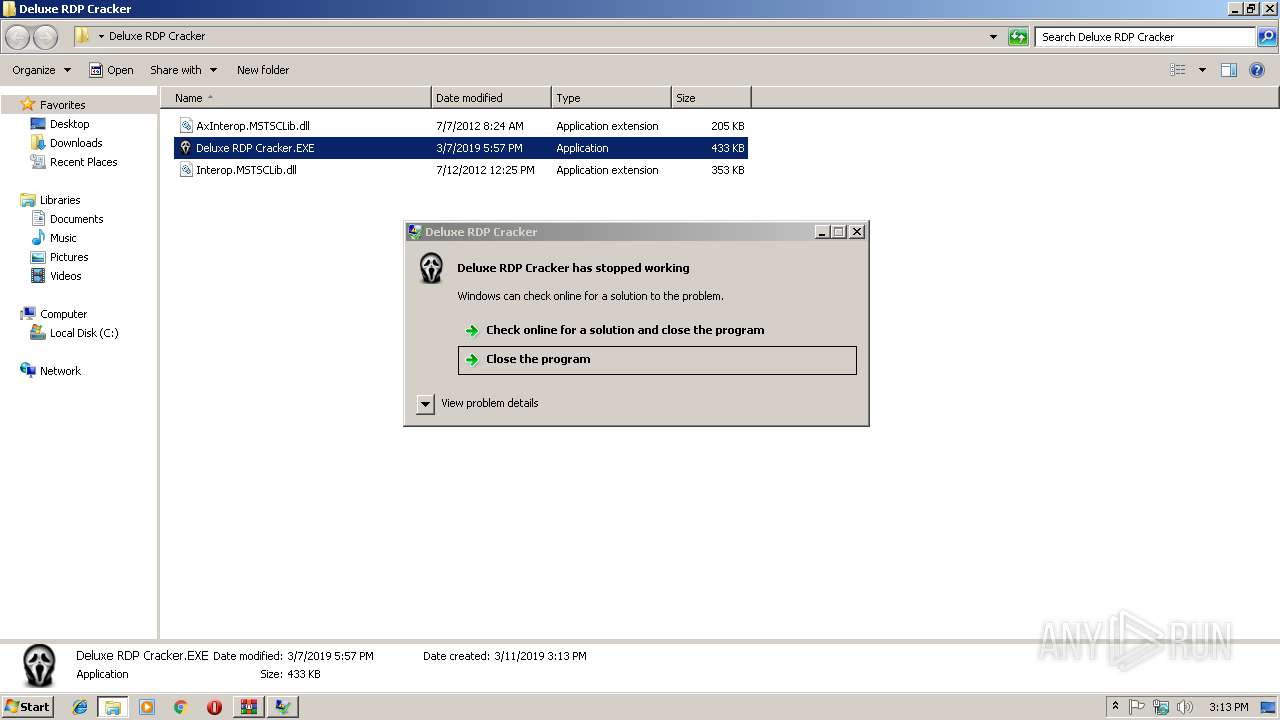
Task: Open the Organize dropdown menu
Action: (x=42, y=70)
